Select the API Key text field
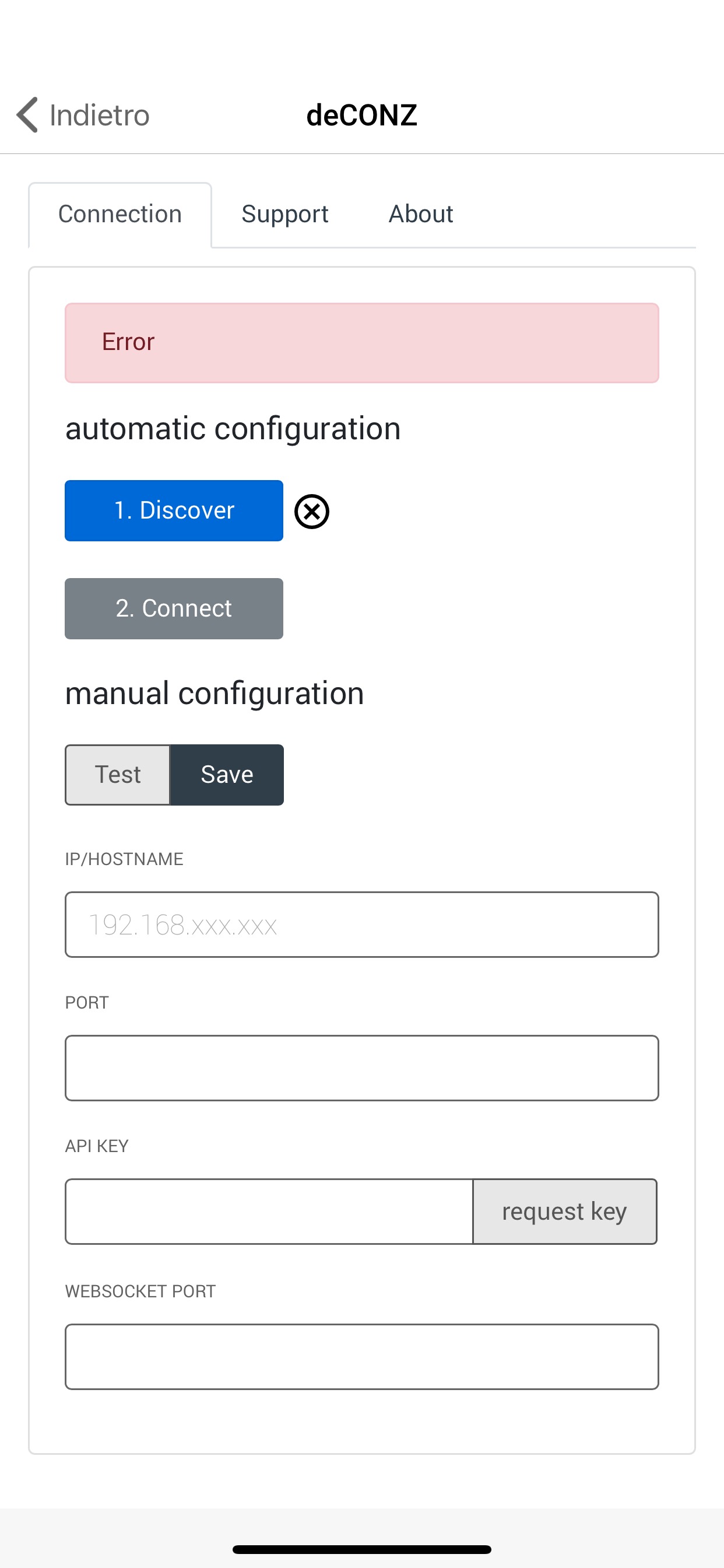The width and height of the screenshot is (724, 1568). click(269, 1212)
